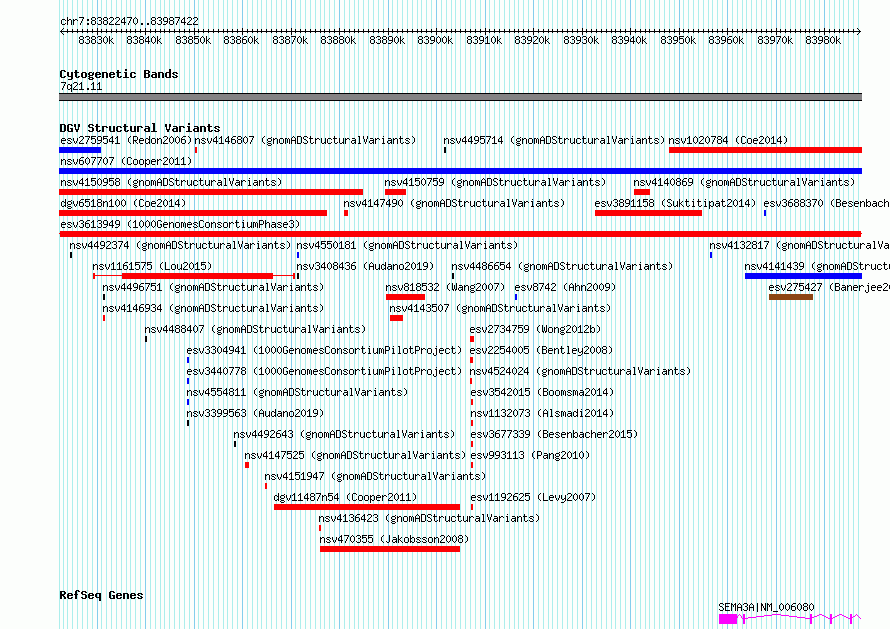This screenshot has height=629, width=890.
Task: Click nsv4550181 variant label
Action: point(407,245)
